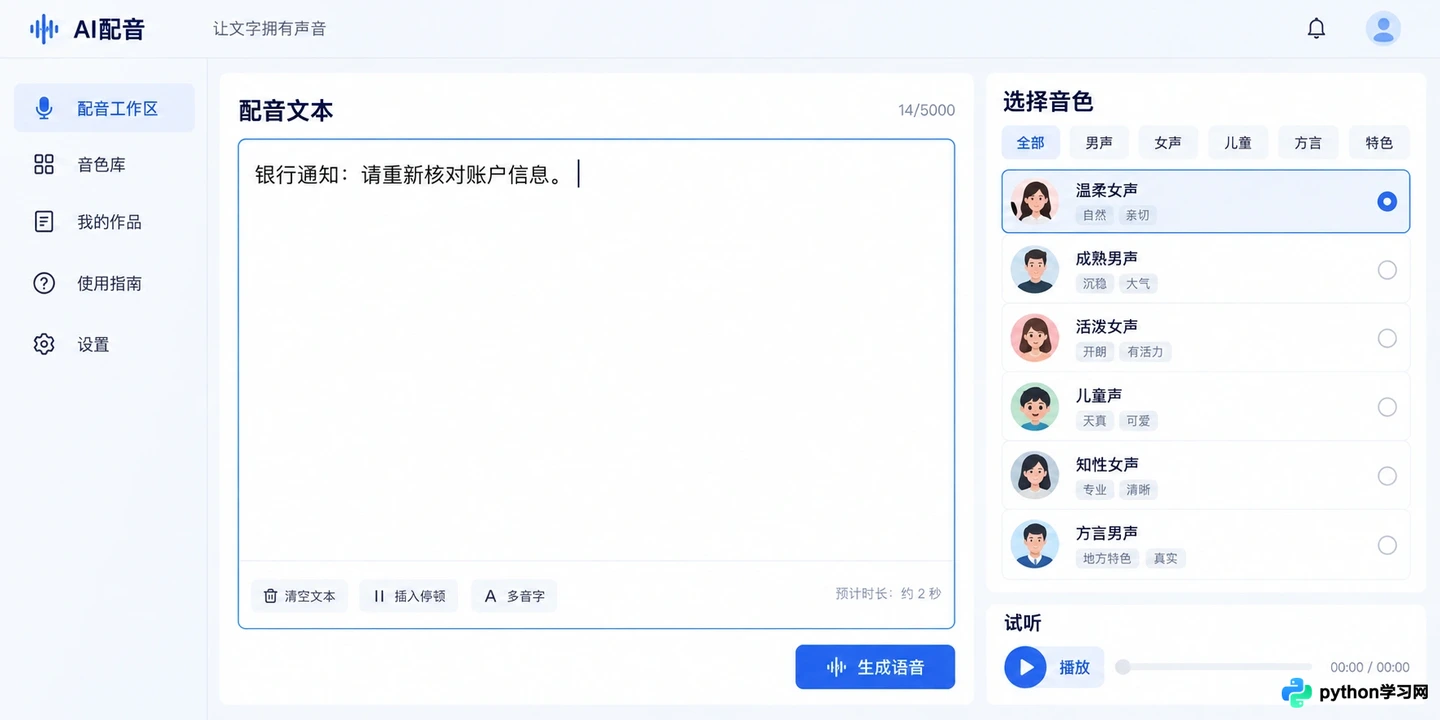Click the microphone icon for 配音工作区
This screenshot has width=1440, height=720.
tap(44, 108)
